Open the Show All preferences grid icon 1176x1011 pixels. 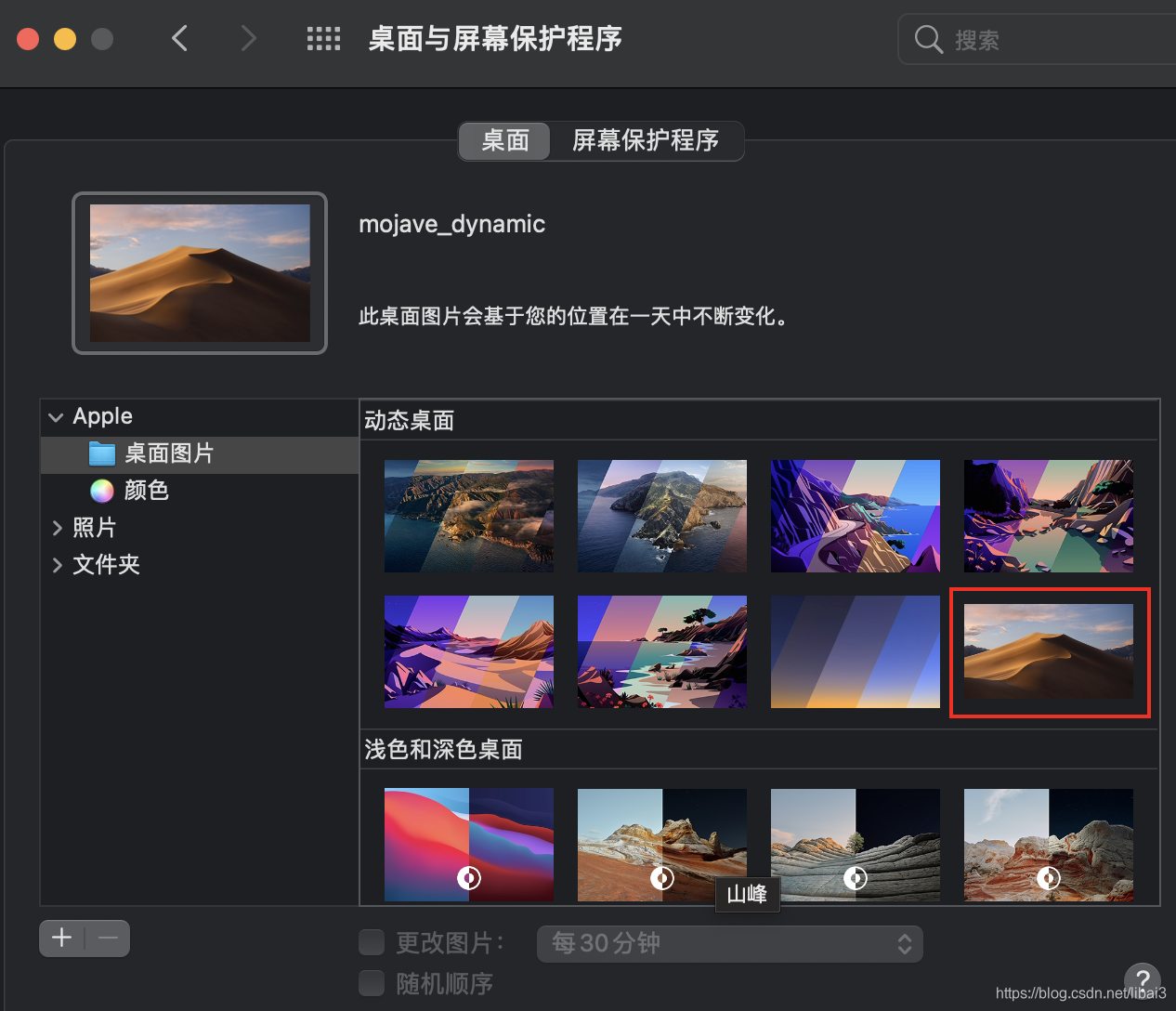tap(323, 38)
